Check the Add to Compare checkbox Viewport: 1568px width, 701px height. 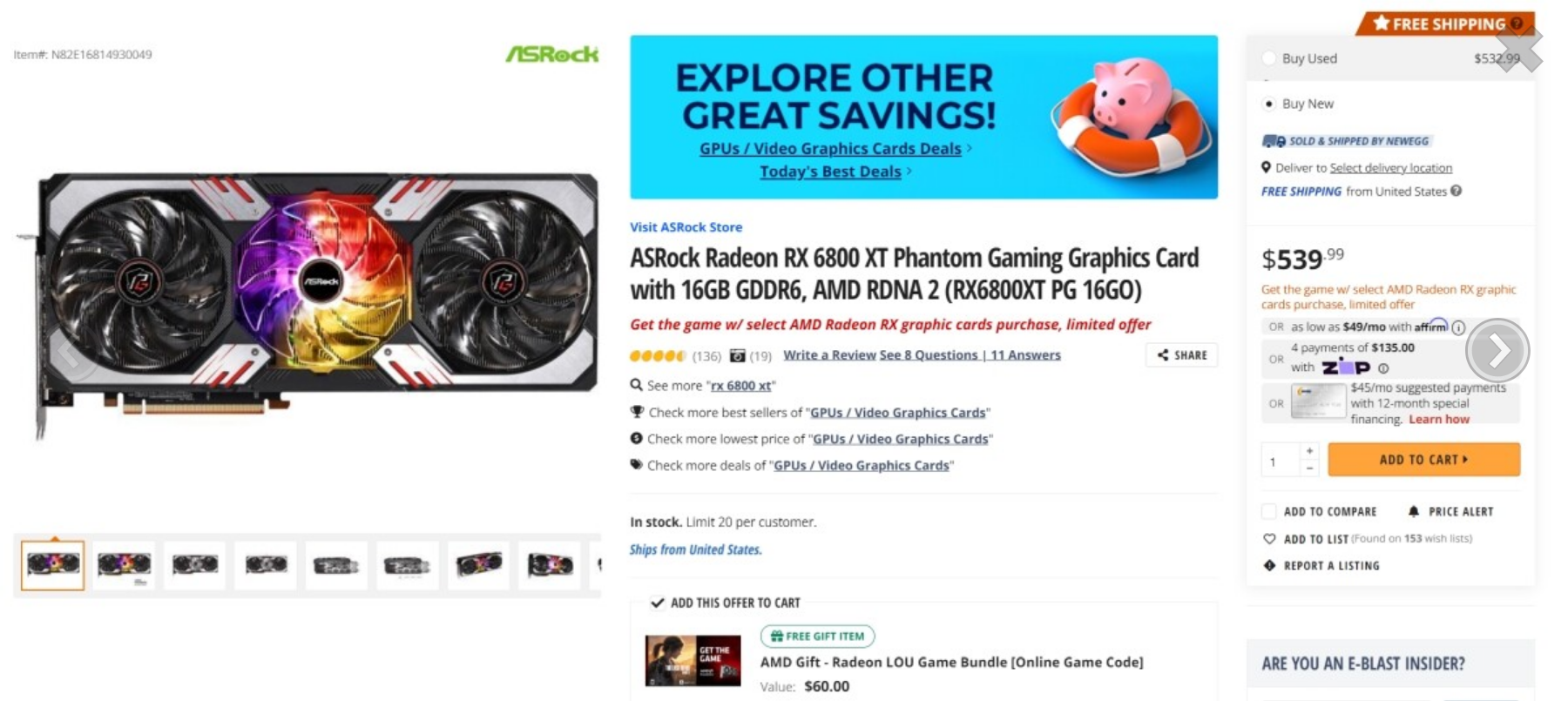(1269, 511)
